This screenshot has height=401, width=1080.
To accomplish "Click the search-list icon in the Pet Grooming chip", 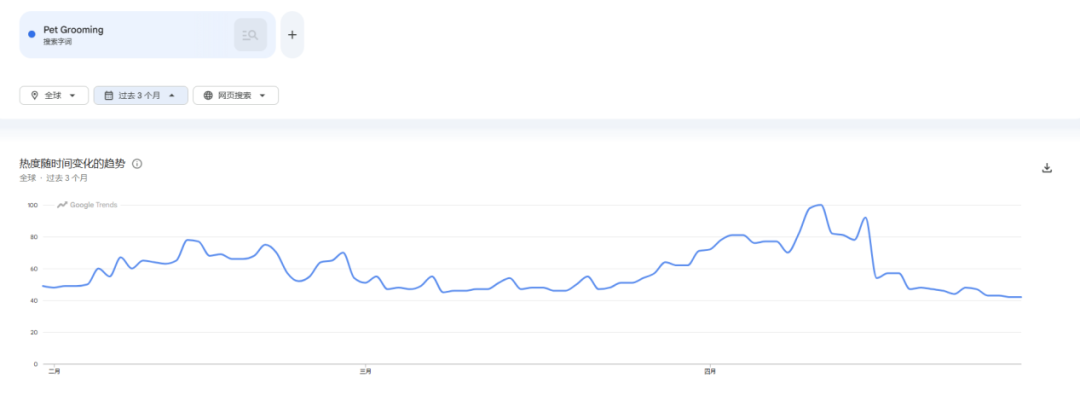I will pyautogui.click(x=251, y=34).
